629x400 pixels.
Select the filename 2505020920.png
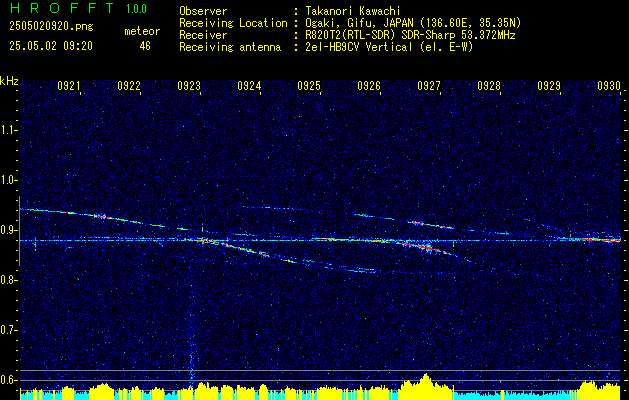point(51,26)
